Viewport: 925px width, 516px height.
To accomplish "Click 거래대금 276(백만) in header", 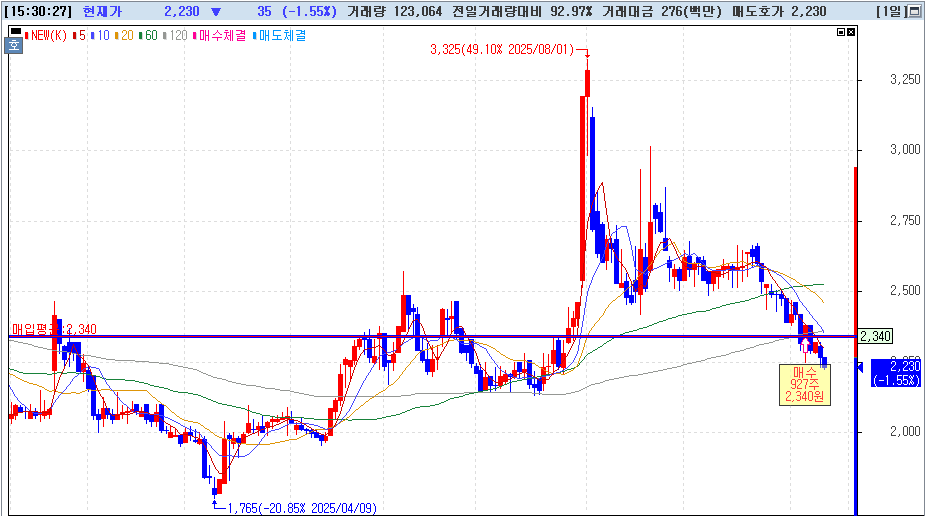I will pyautogui.click(x=662, y=11).
